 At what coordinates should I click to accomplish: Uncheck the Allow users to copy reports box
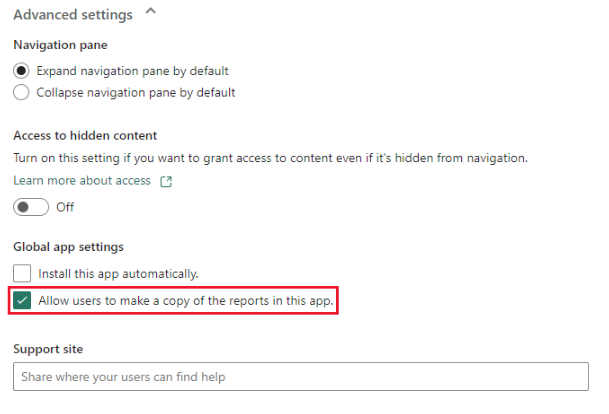22,300
